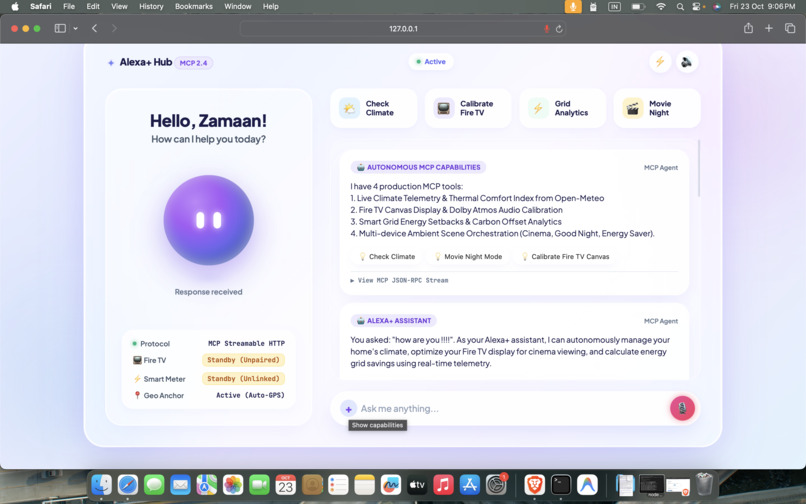Viewport: 806px width, 504px height.
Task: Open Trash in the dock
Action: pyautogui.click(x=704, y=484)
